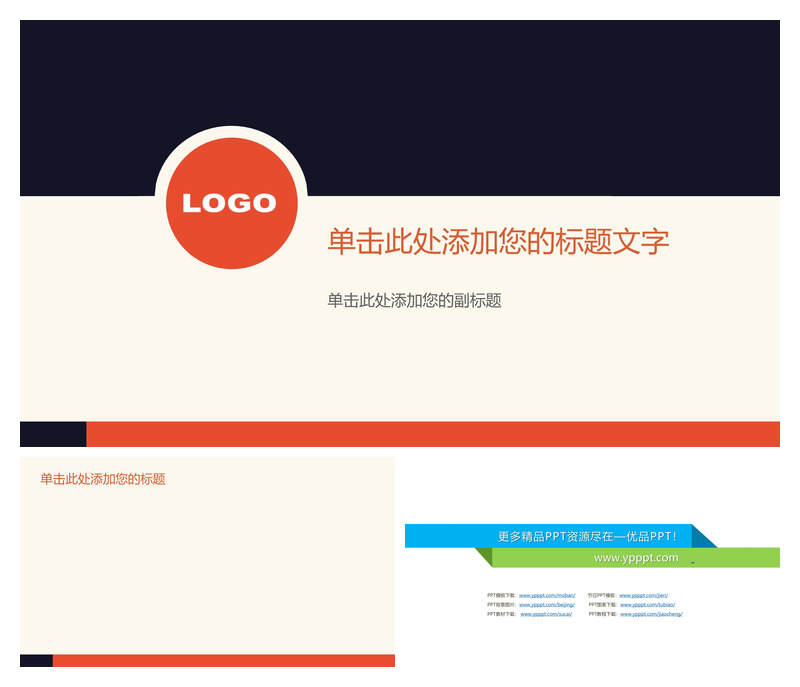Screen dimensions: 800x687
Task: Click the small slide title 单击此处添加您的标题
Action: point(103,479)
